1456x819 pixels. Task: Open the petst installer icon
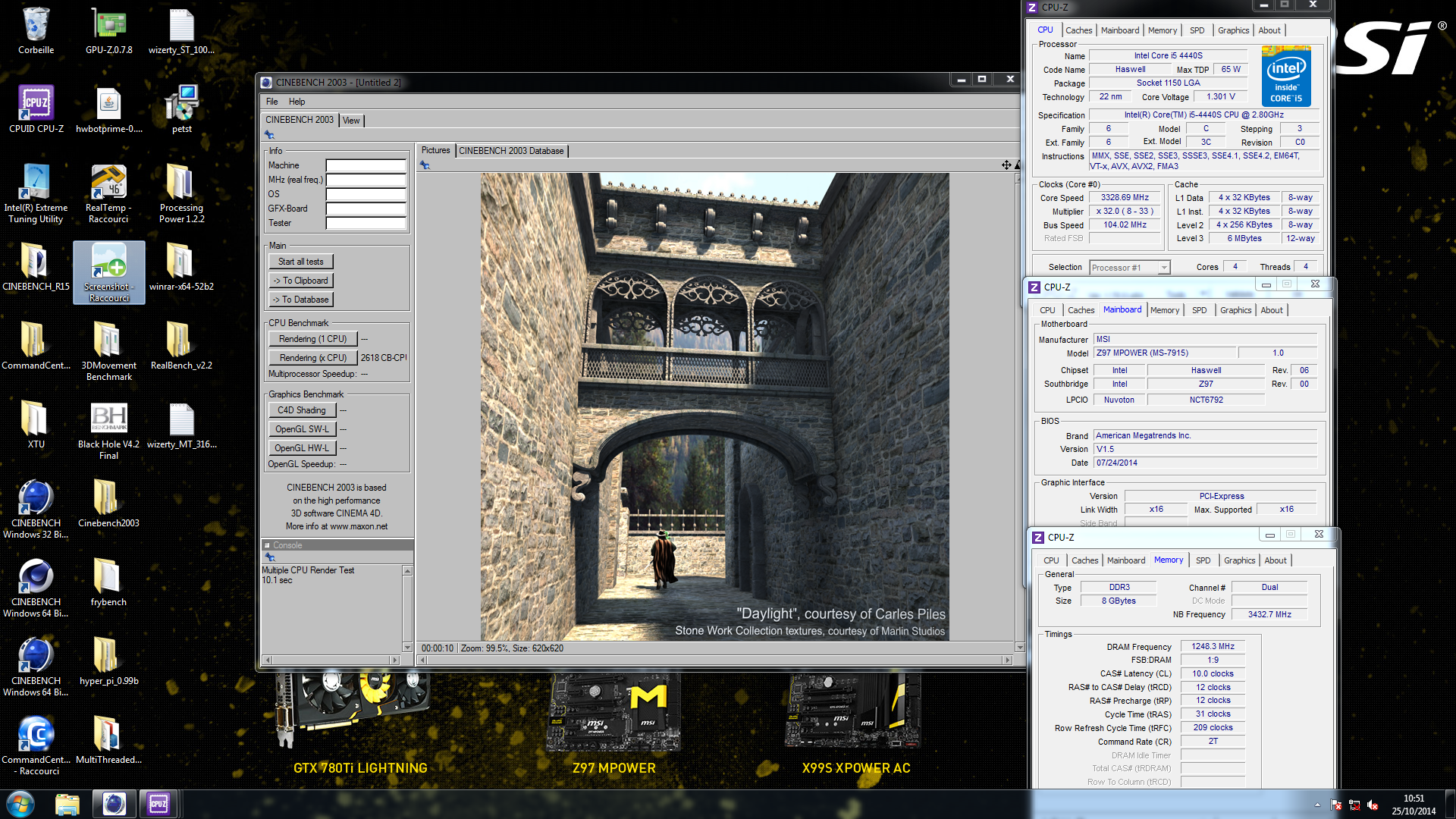pos(181,109)
